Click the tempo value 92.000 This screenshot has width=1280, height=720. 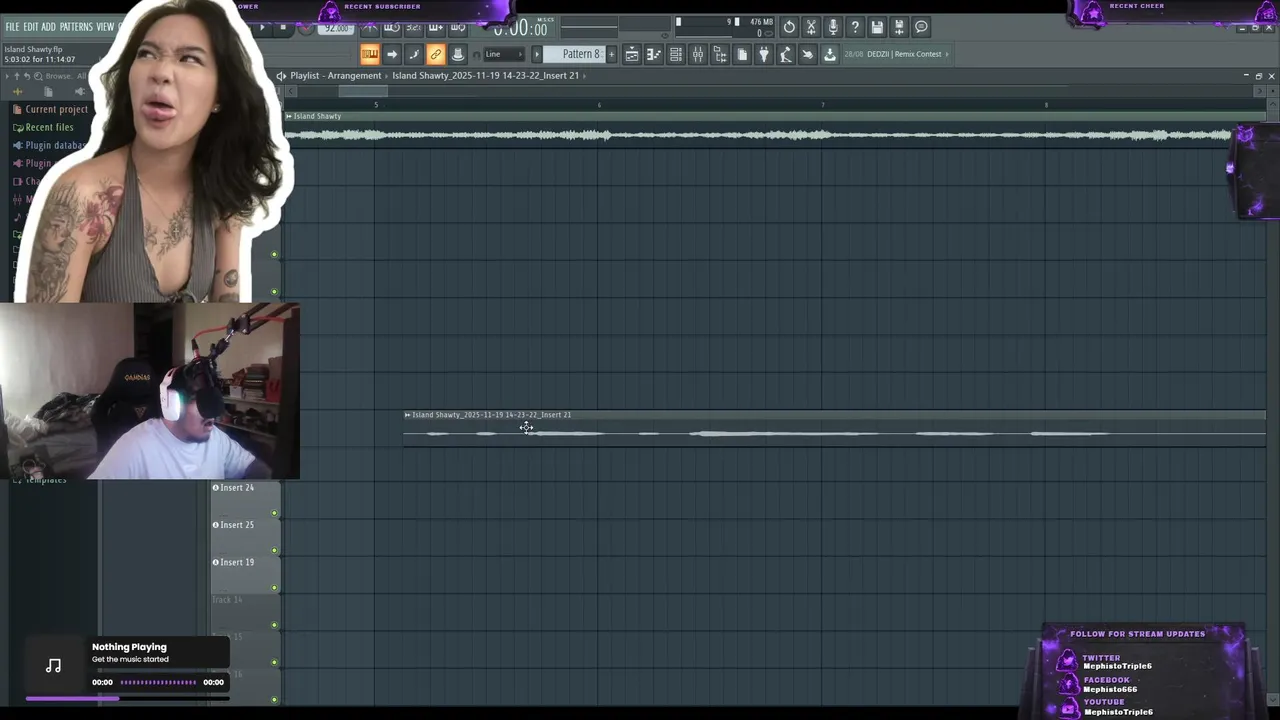click(x=335, y=28)
